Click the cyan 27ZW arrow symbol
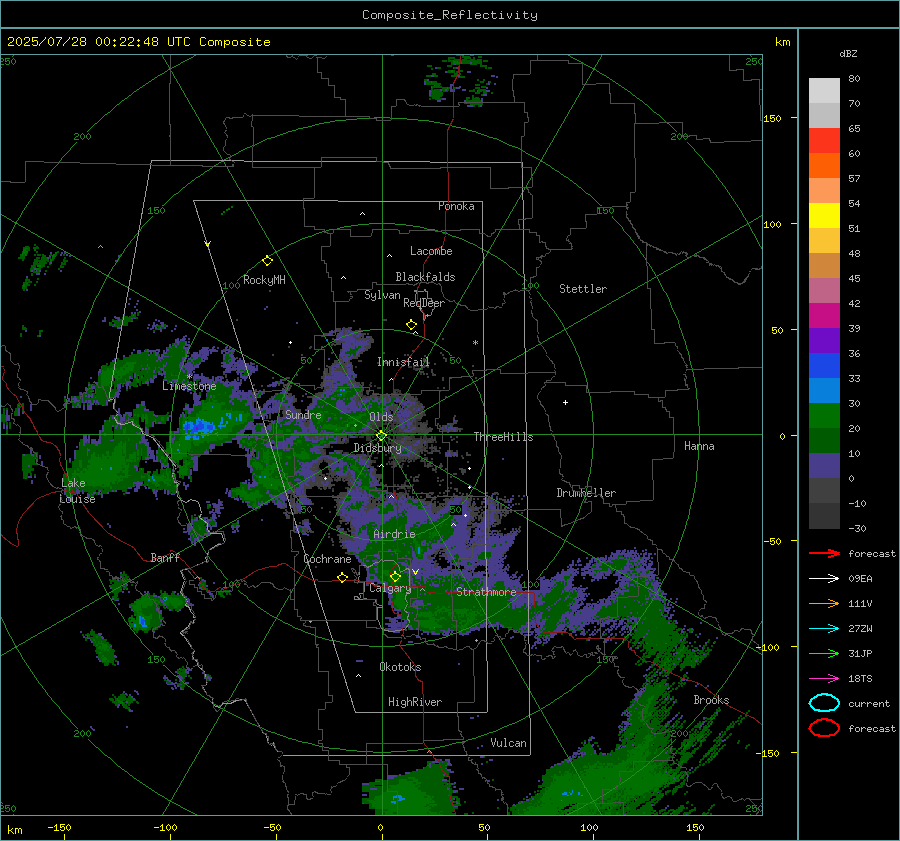 (x=824, y=629)
